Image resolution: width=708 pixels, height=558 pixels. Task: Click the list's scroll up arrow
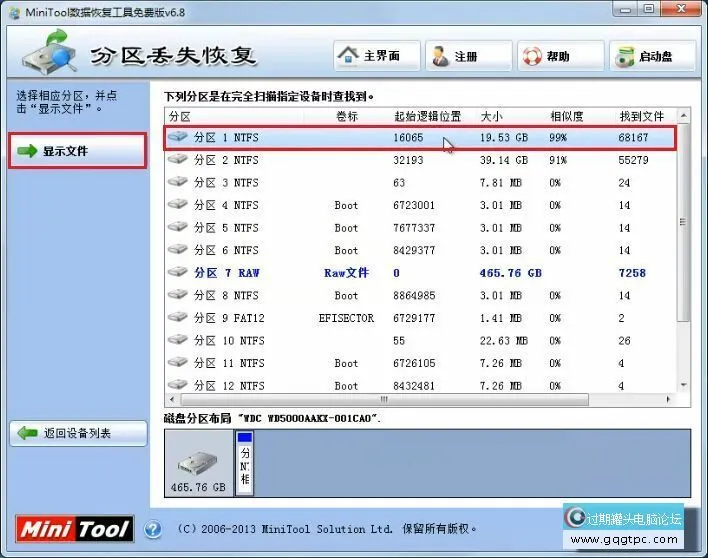tap(684, 116)
